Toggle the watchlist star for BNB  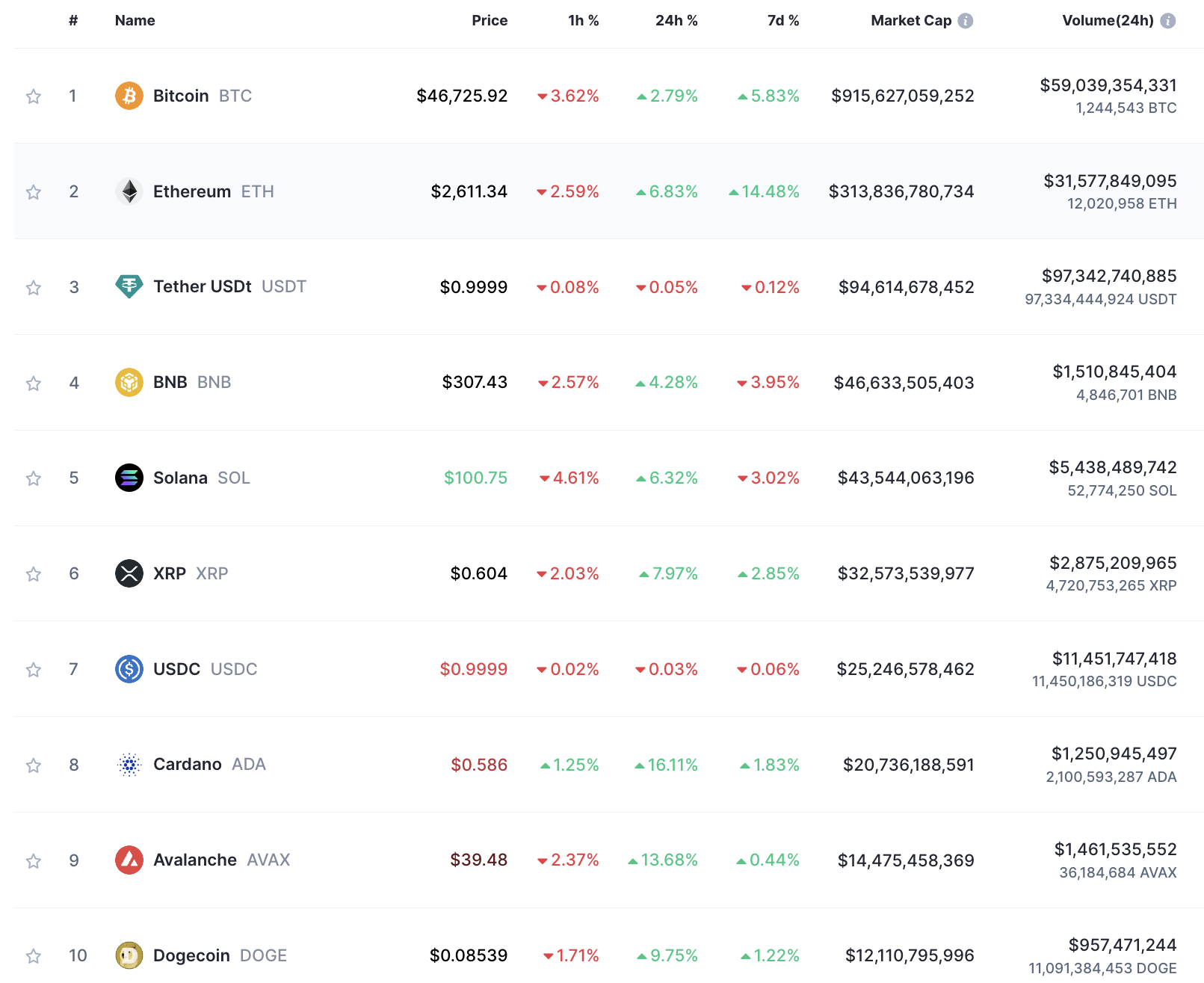(x=34, y=383)
